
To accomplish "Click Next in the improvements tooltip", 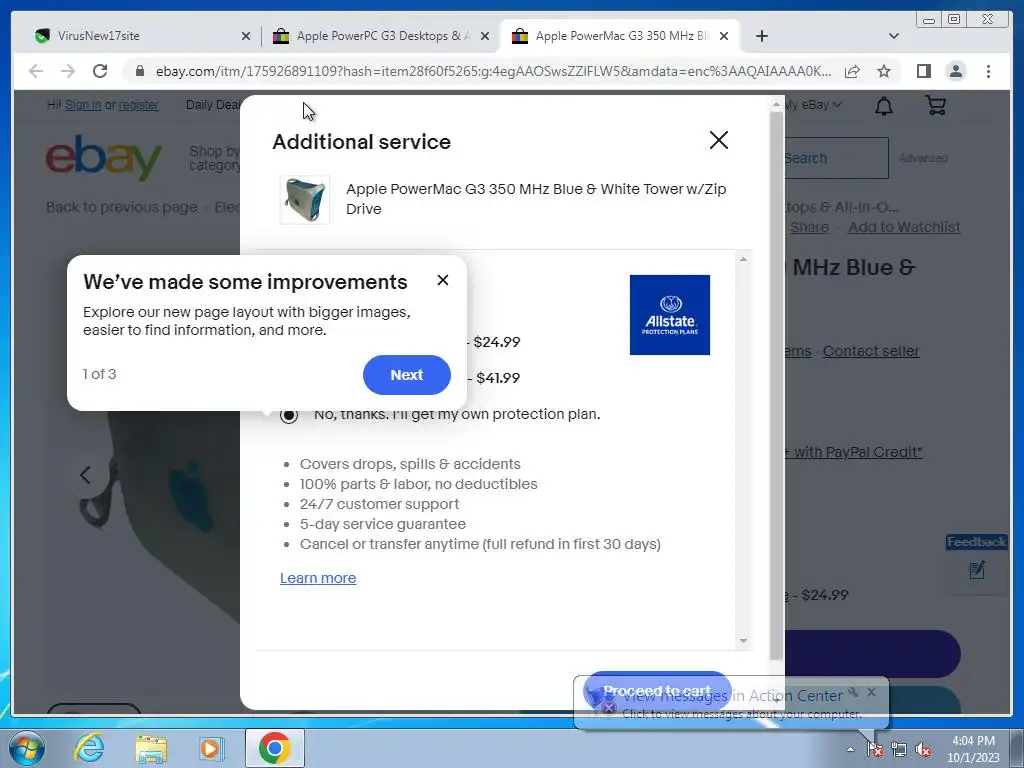I will [407, 375].
